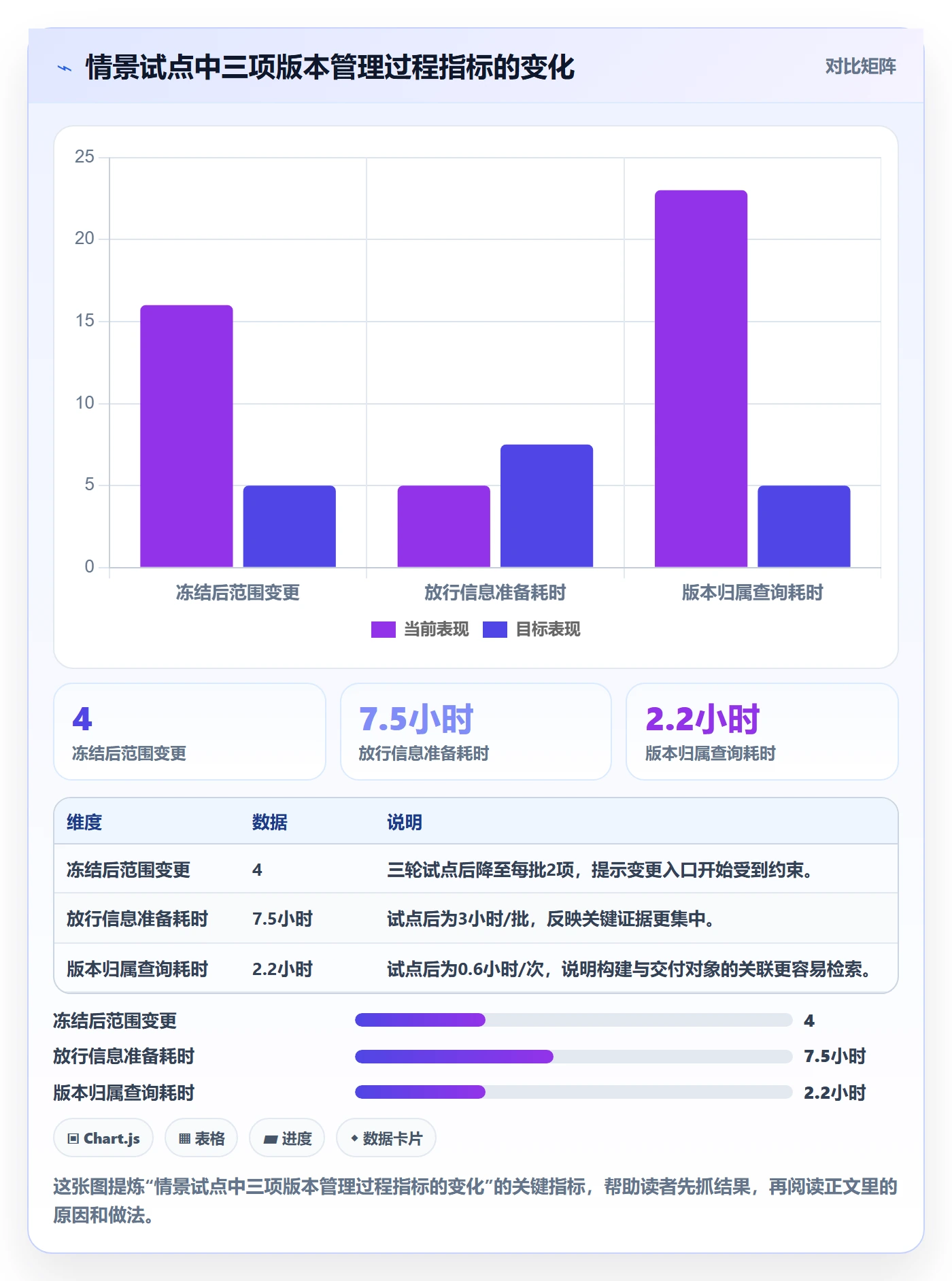Click the 目标表现 bar for 版本归属查询耗时
This screenshot has height=1281, width=952.
804,526
